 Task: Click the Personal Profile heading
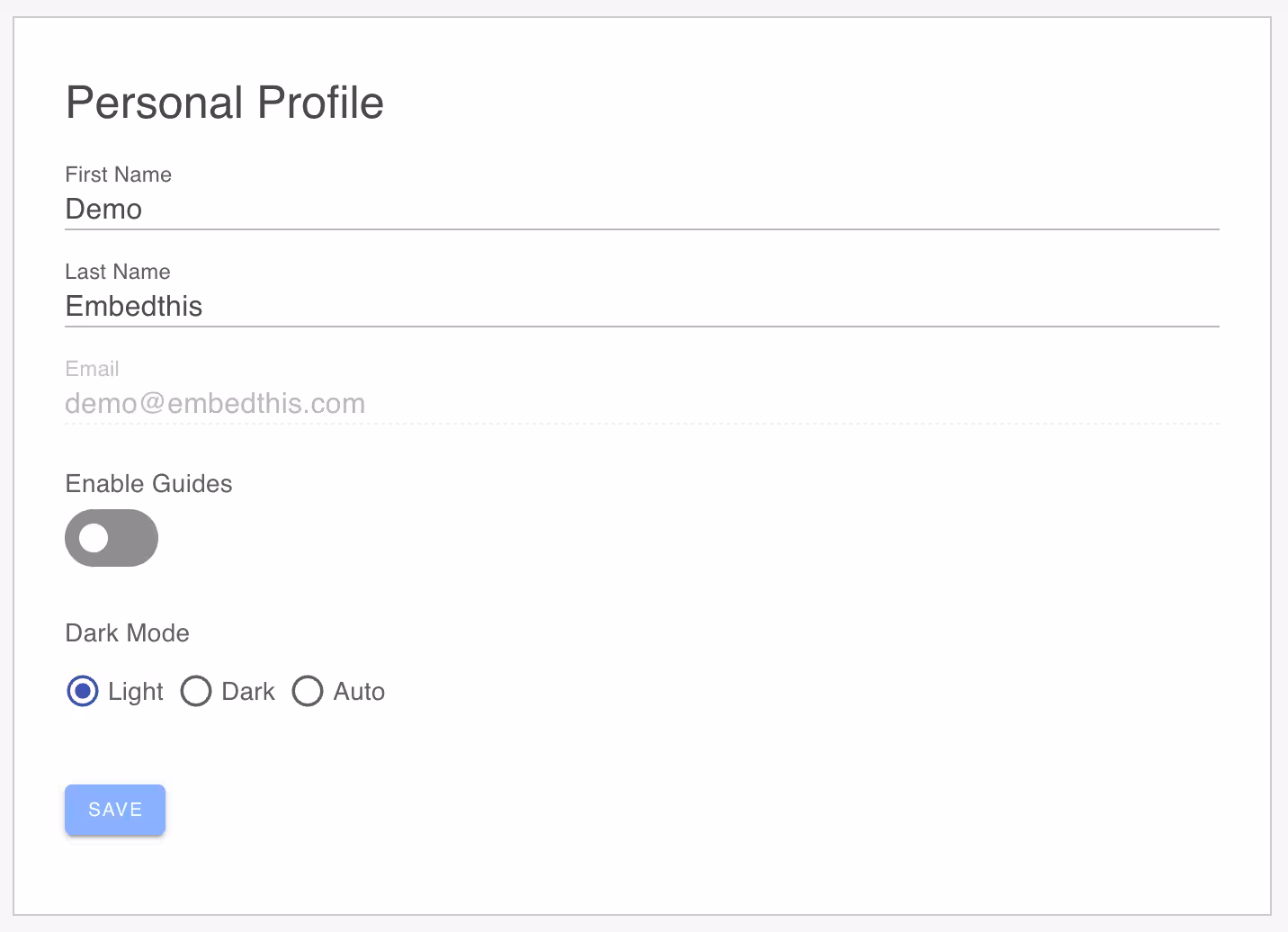tap(225, 103)
